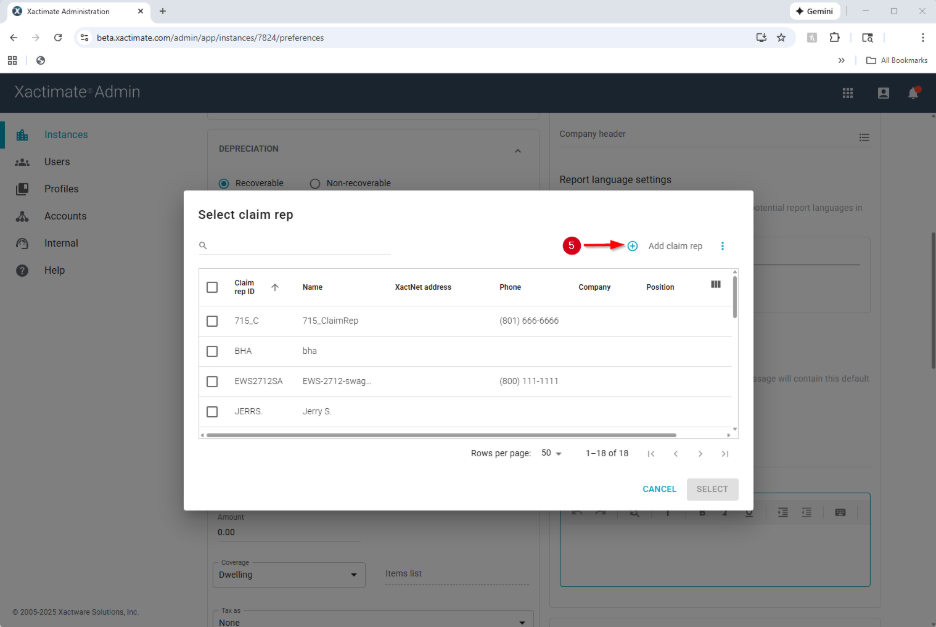Click the vertical scrollbar of the table
Viewport: 936px width, 627px height.
(x=734, y=297)
